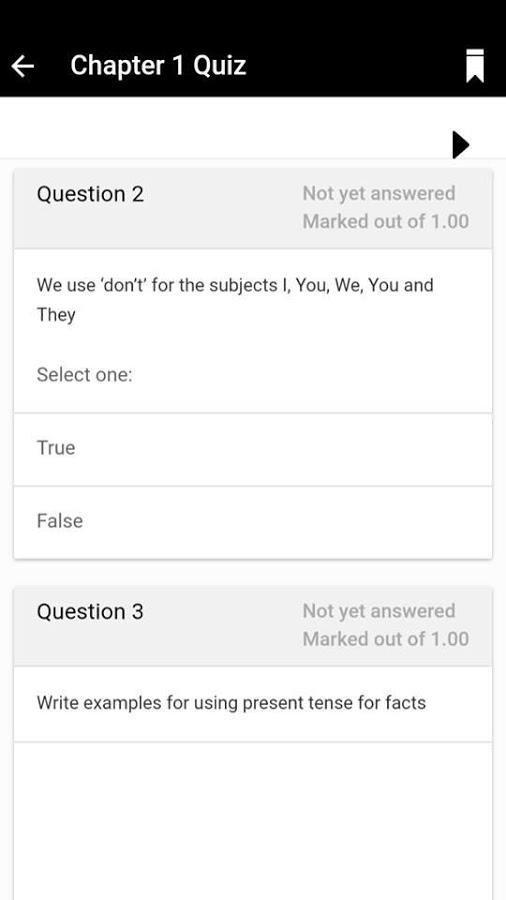The height and width of the screenshot is (900, 506).
Task: Tap Question 3's Marked out of 1.00 label
Action: pyautogui.click(x=386, y=638)
